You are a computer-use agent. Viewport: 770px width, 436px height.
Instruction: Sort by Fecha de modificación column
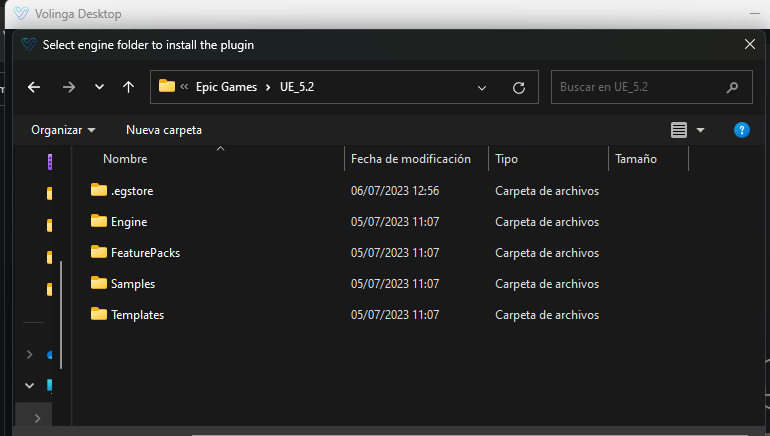(410, 159)
